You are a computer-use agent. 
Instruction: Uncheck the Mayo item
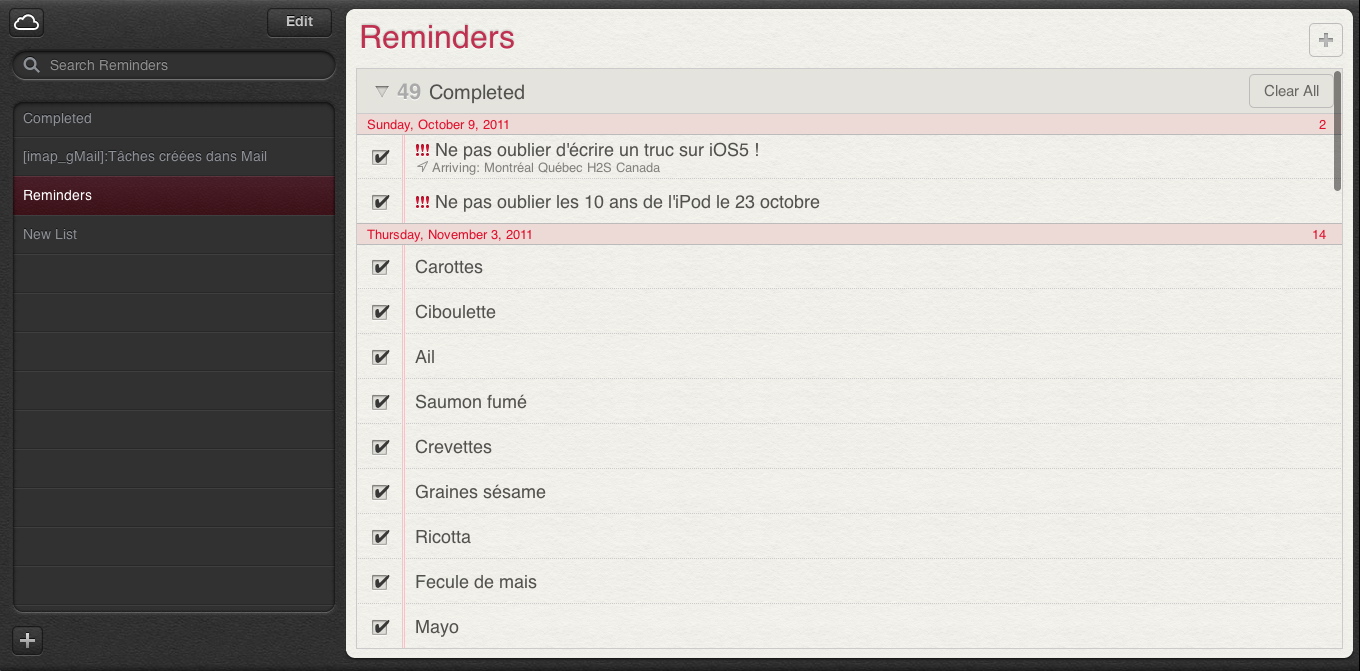point(380,627)
